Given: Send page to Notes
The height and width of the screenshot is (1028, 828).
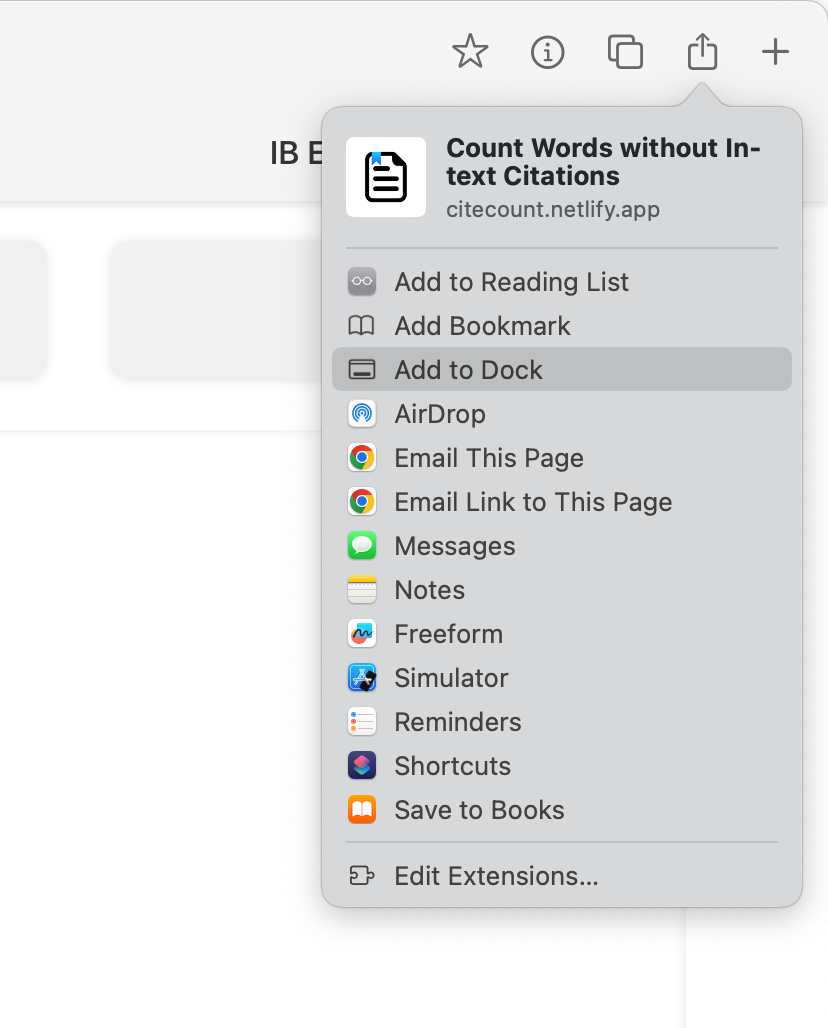Looking at the screenshot, I should click(562, 589).
